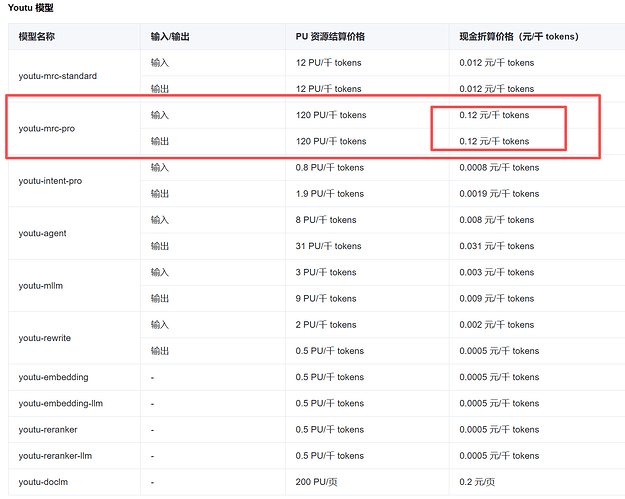Select '0.5 PU/千 tokens' in youtu-embedding row

[330, 377]
